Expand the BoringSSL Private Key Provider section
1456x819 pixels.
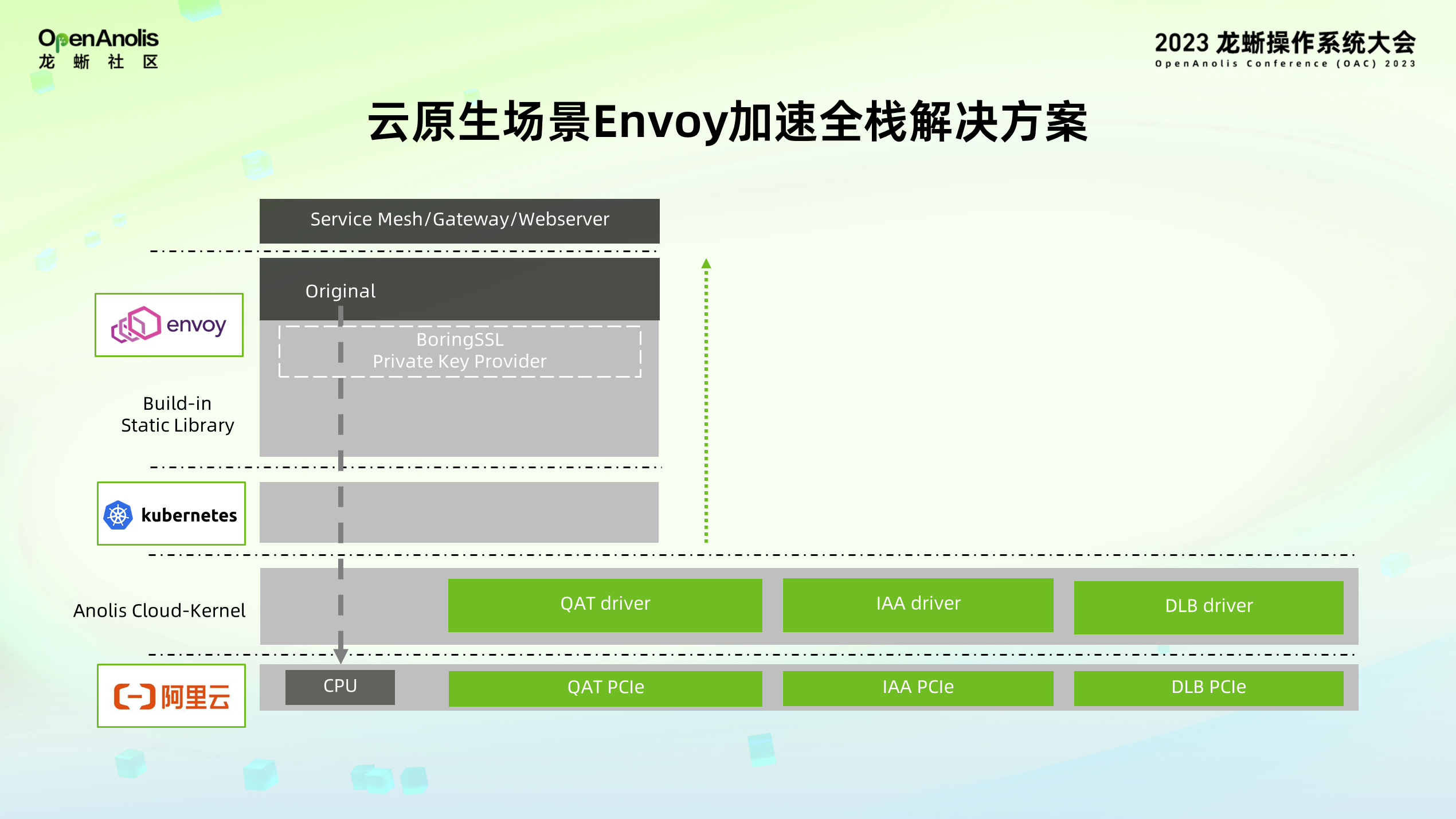(459, 350)
